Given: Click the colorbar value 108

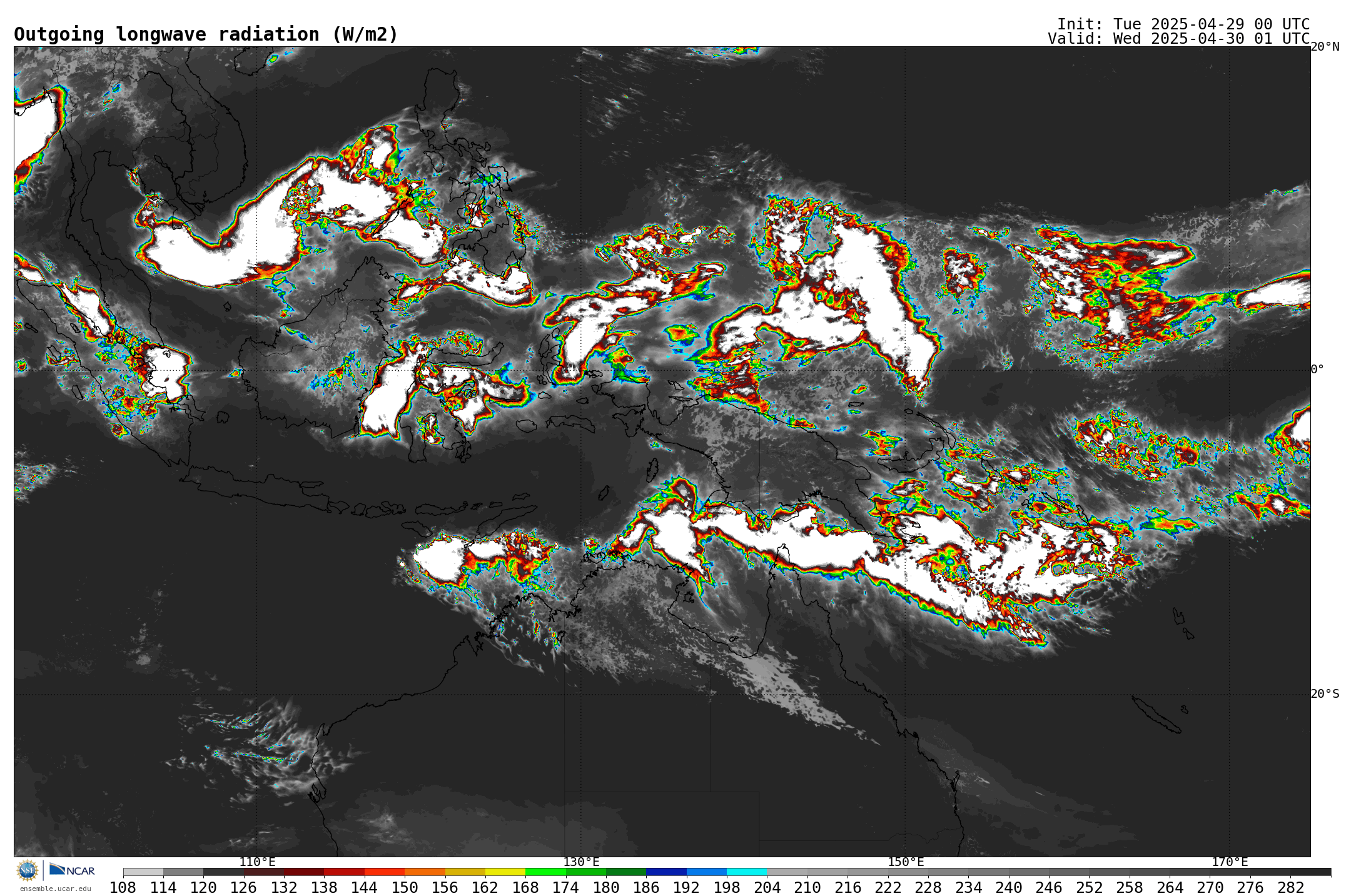Looking at the screenshot, I should click(x=123, y=887).
